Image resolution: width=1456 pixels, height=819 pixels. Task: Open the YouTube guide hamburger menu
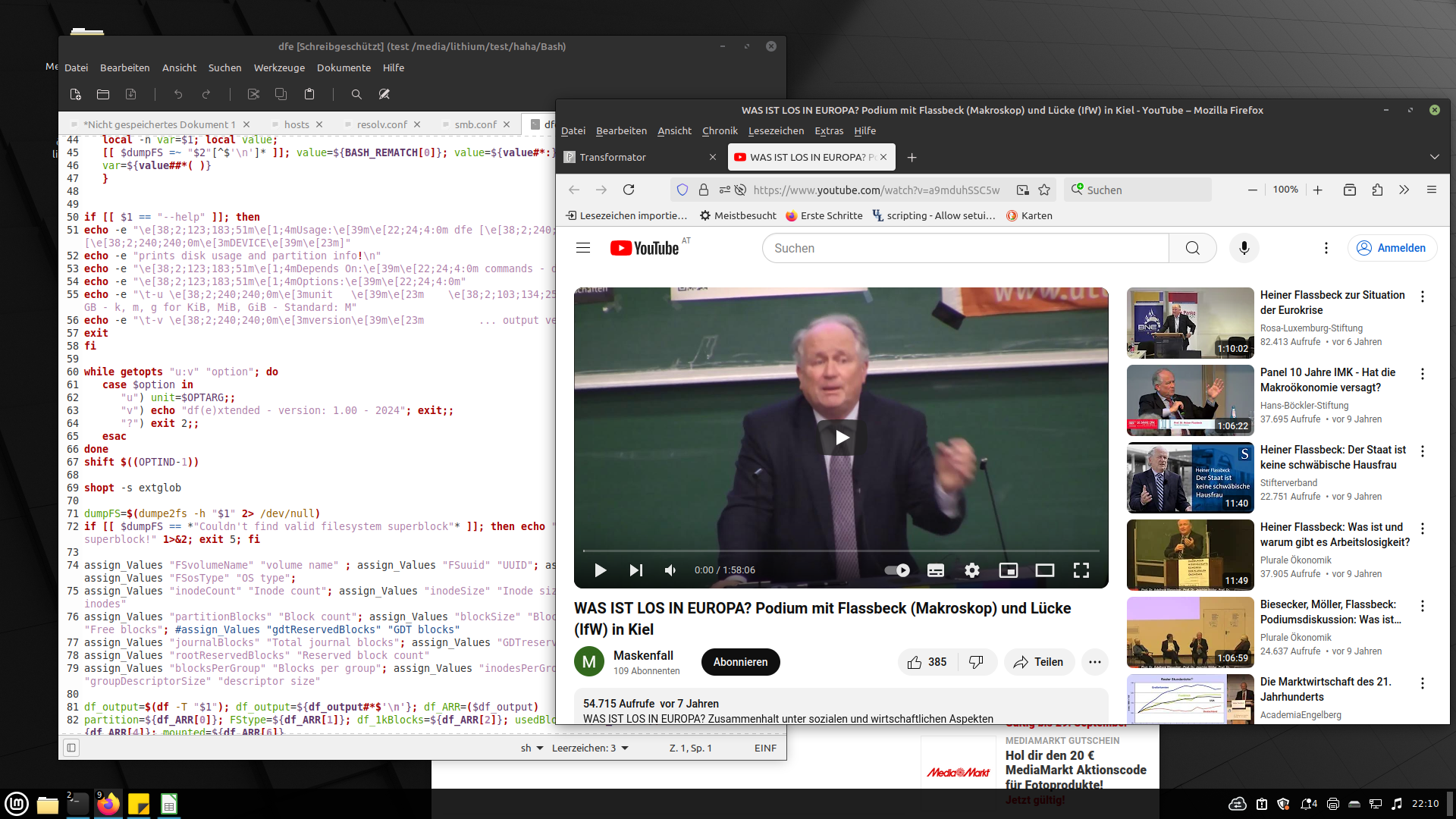pyautogui.click(x=583, y=248)
